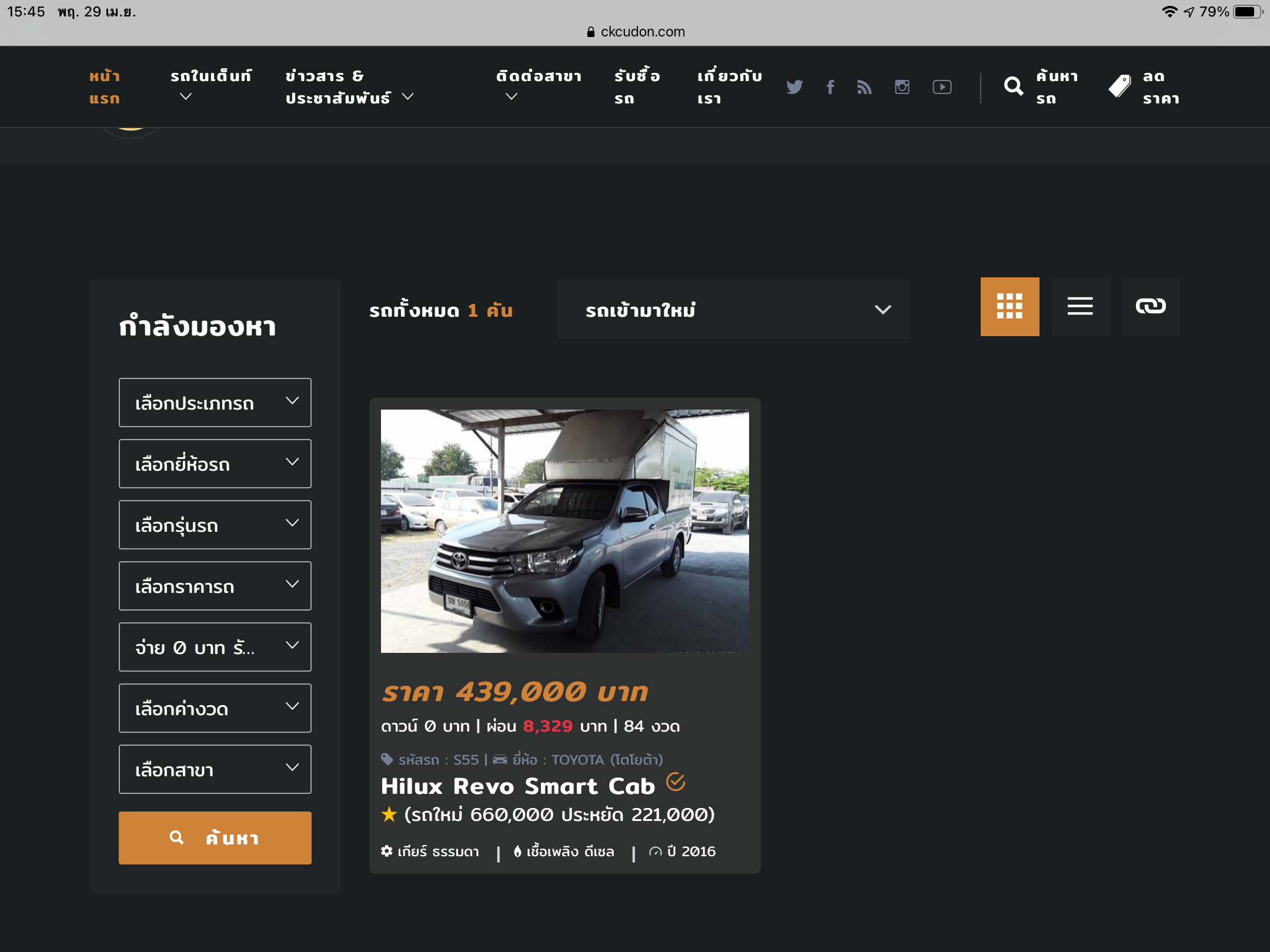Open the เลือกสาขา branch dropdown
Viewport: 1270px width, 952px height.
coord(215,769)
